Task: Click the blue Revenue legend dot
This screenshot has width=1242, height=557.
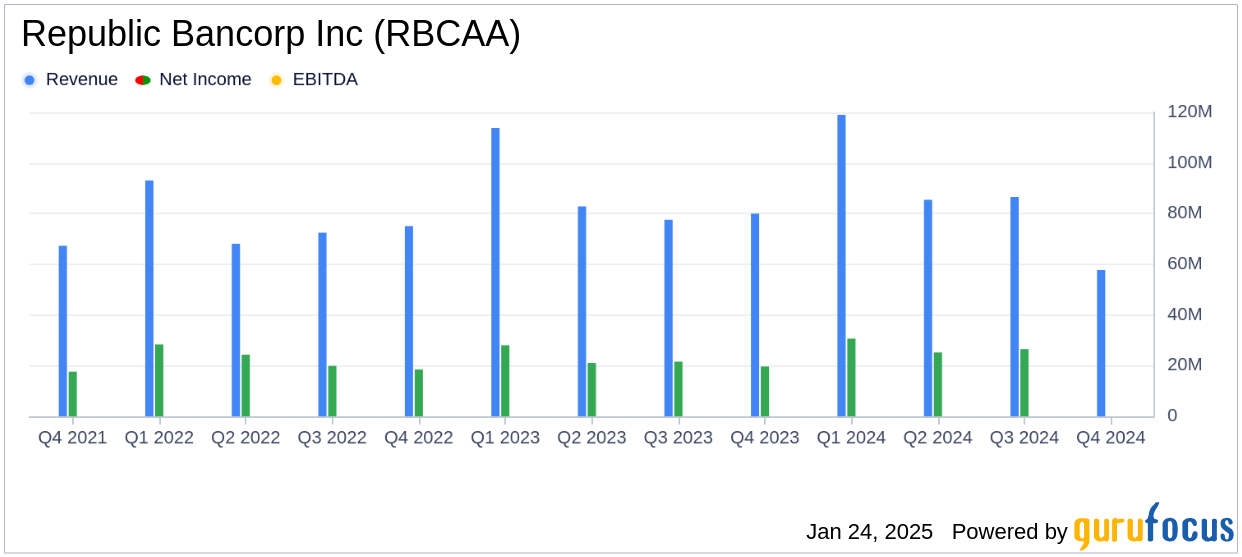Action: pyautogui.click(x=30, y=80)
